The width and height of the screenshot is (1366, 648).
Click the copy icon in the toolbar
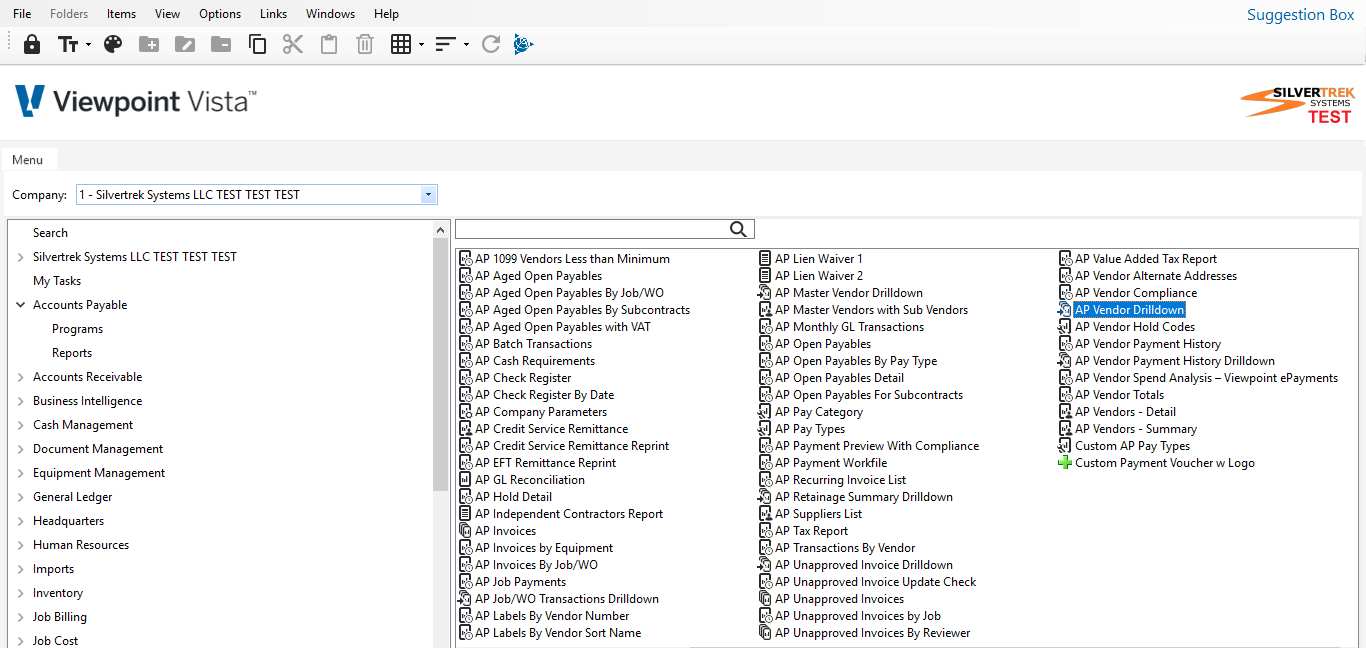point(257,44)
